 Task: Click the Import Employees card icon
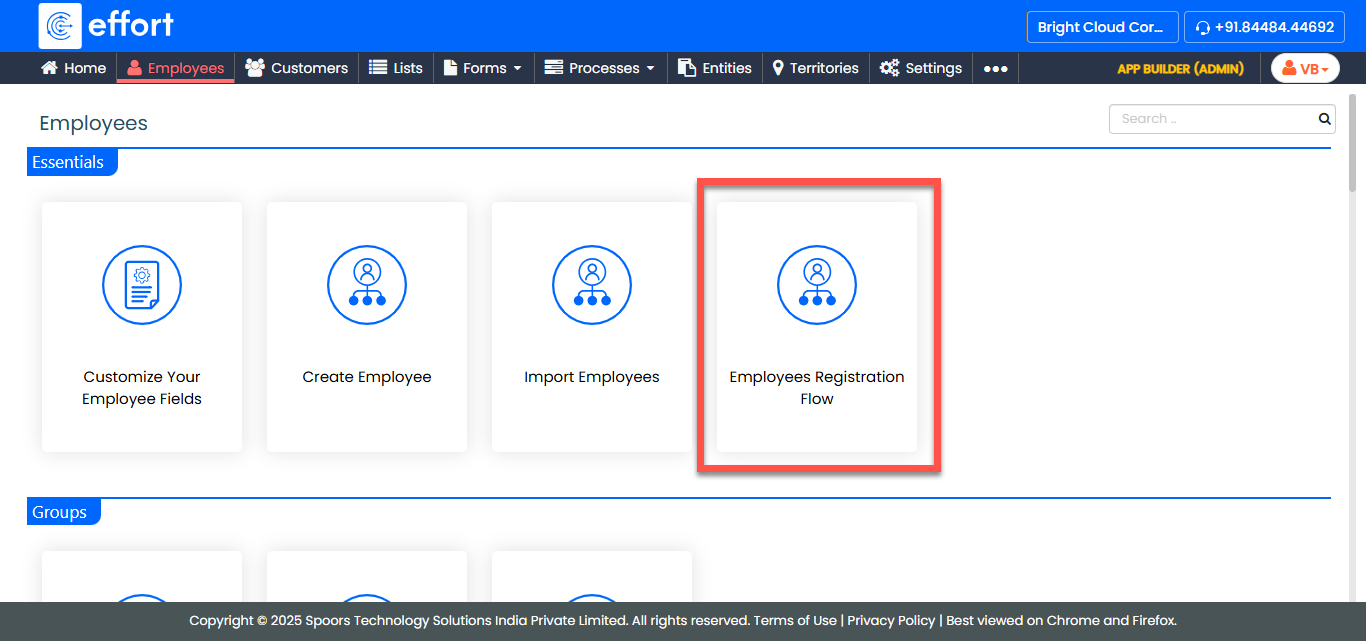[x=592, y=285]
